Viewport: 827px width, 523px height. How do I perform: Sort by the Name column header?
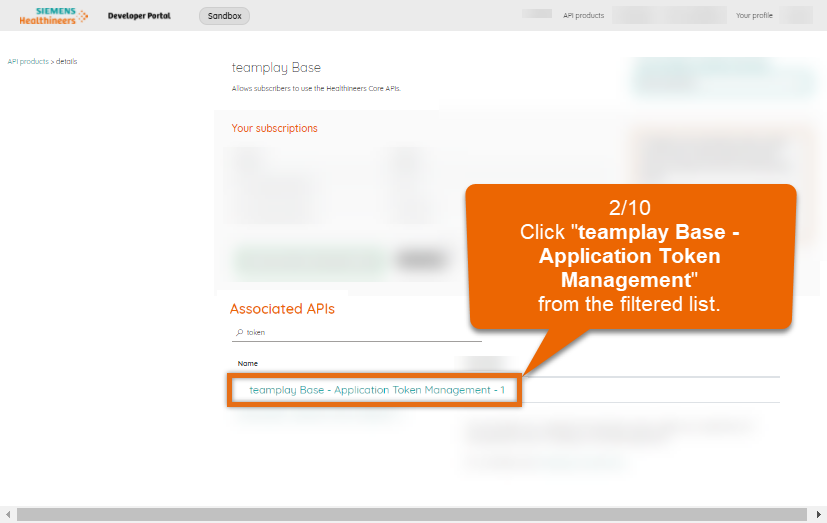click(x=247, y=363)
